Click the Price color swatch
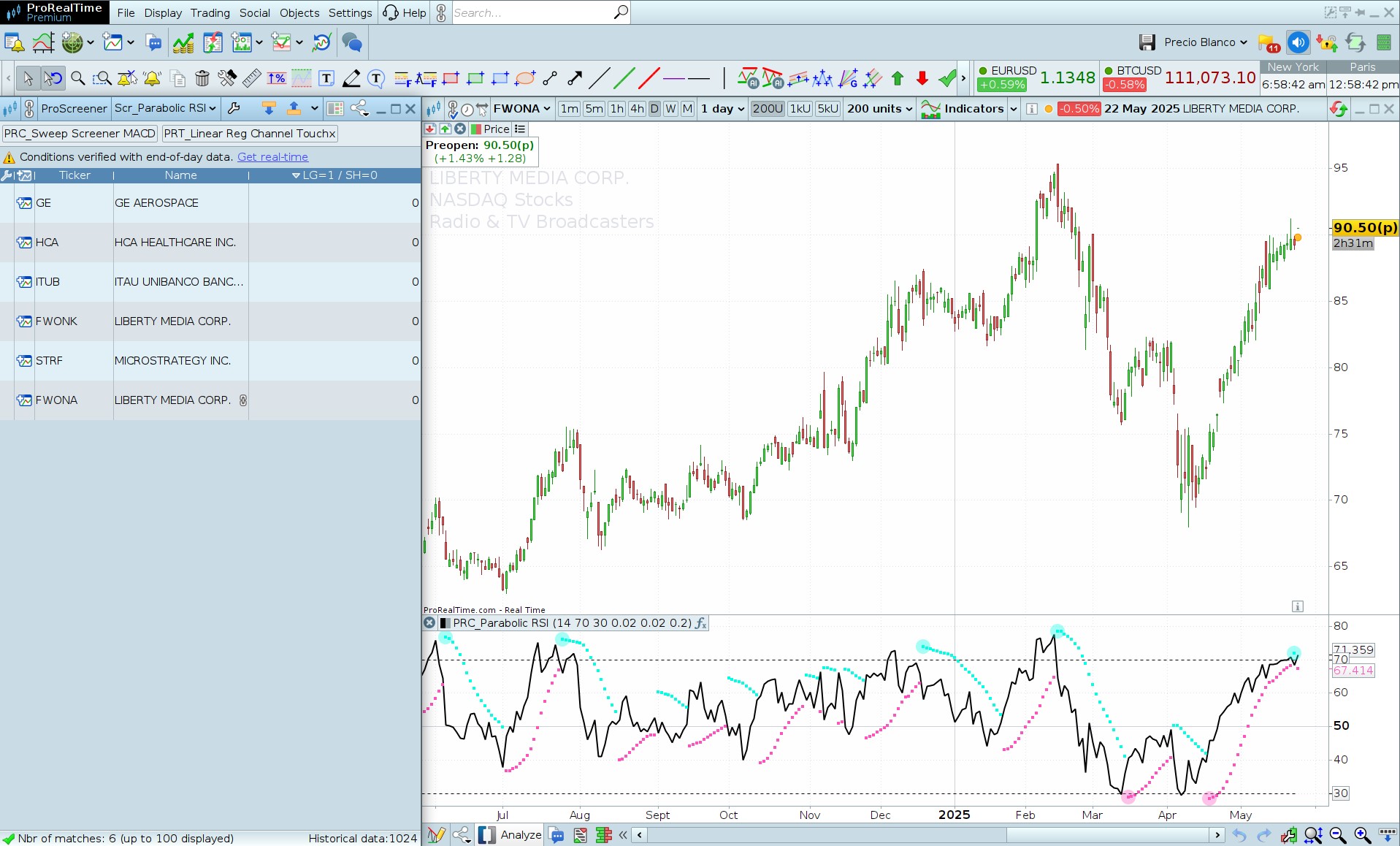Viewport: 1400px width, 846px height. (x=475, y=129)
